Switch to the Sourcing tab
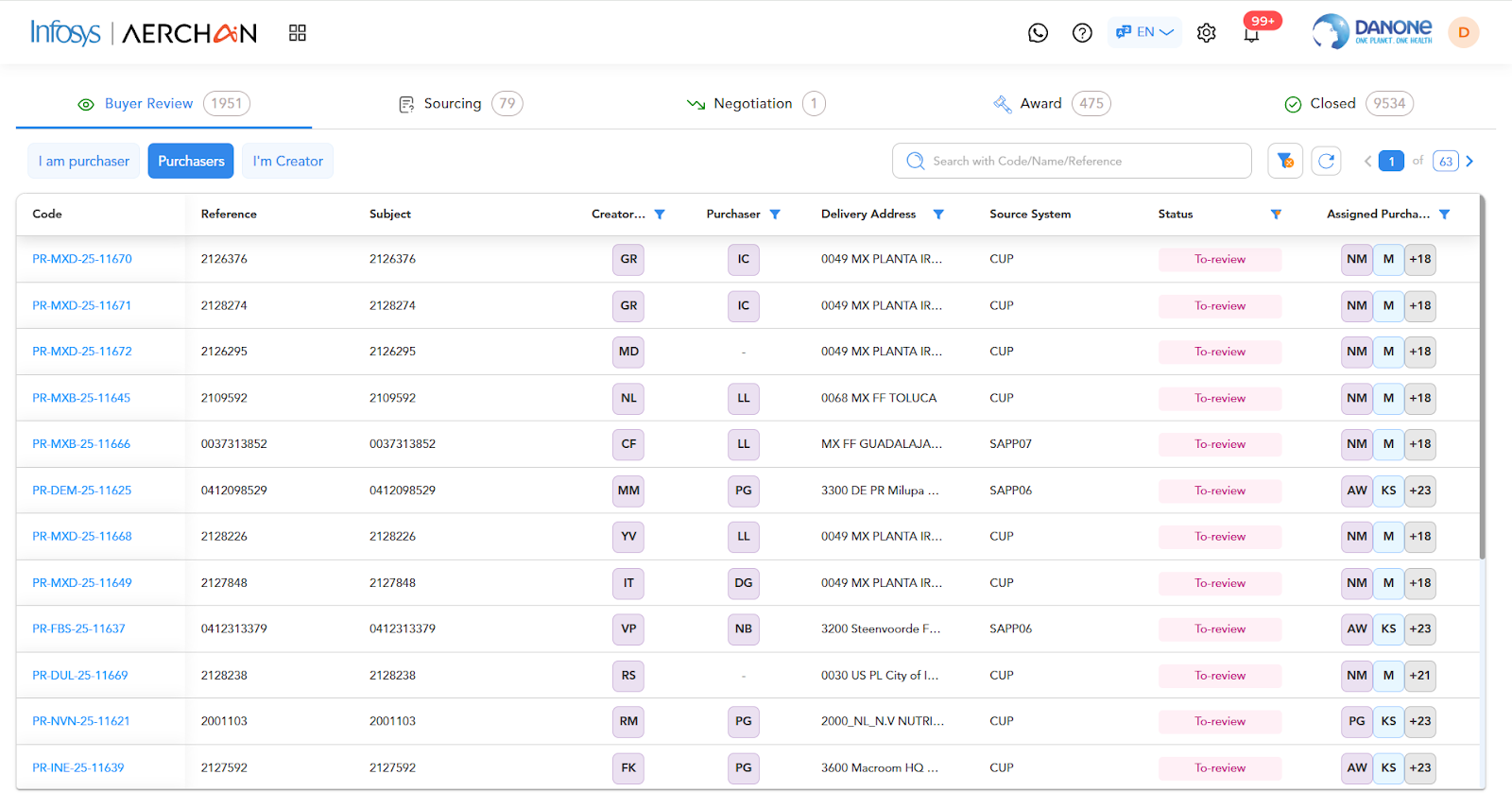 [x=459, y=103]
